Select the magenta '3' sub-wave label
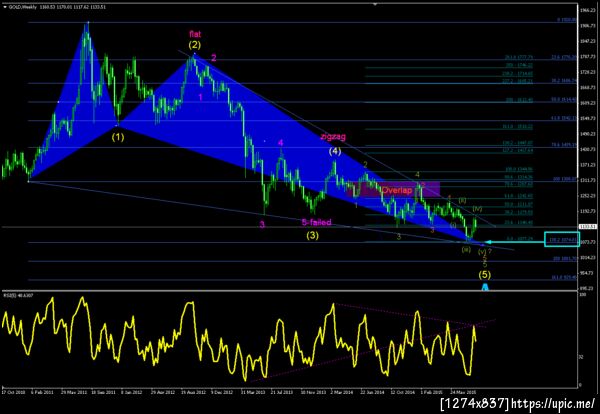 (x=262, y=225)
